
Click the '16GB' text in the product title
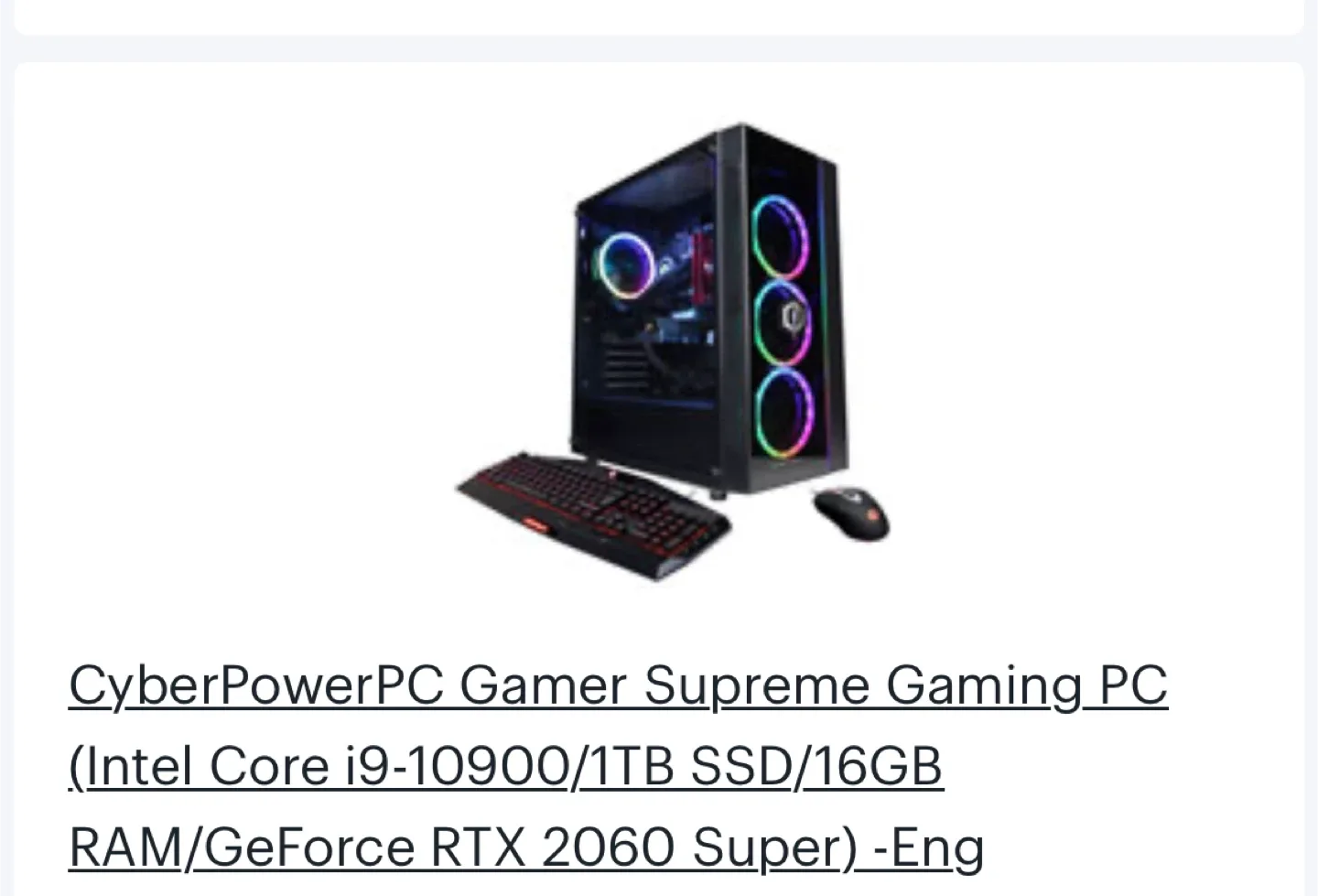878,766
